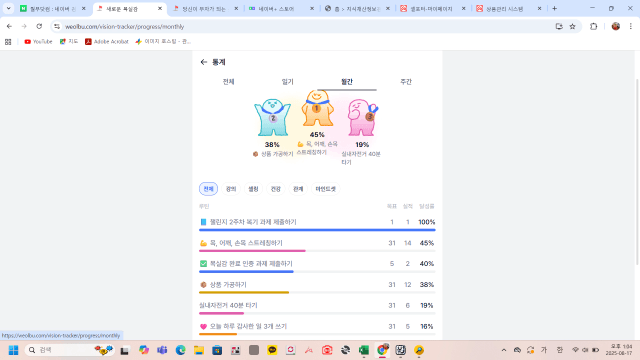Screen dimensions: 640x360
Task: Select the 전체 category filter chip
Action: pyautogui.click(x=209, y=189)
